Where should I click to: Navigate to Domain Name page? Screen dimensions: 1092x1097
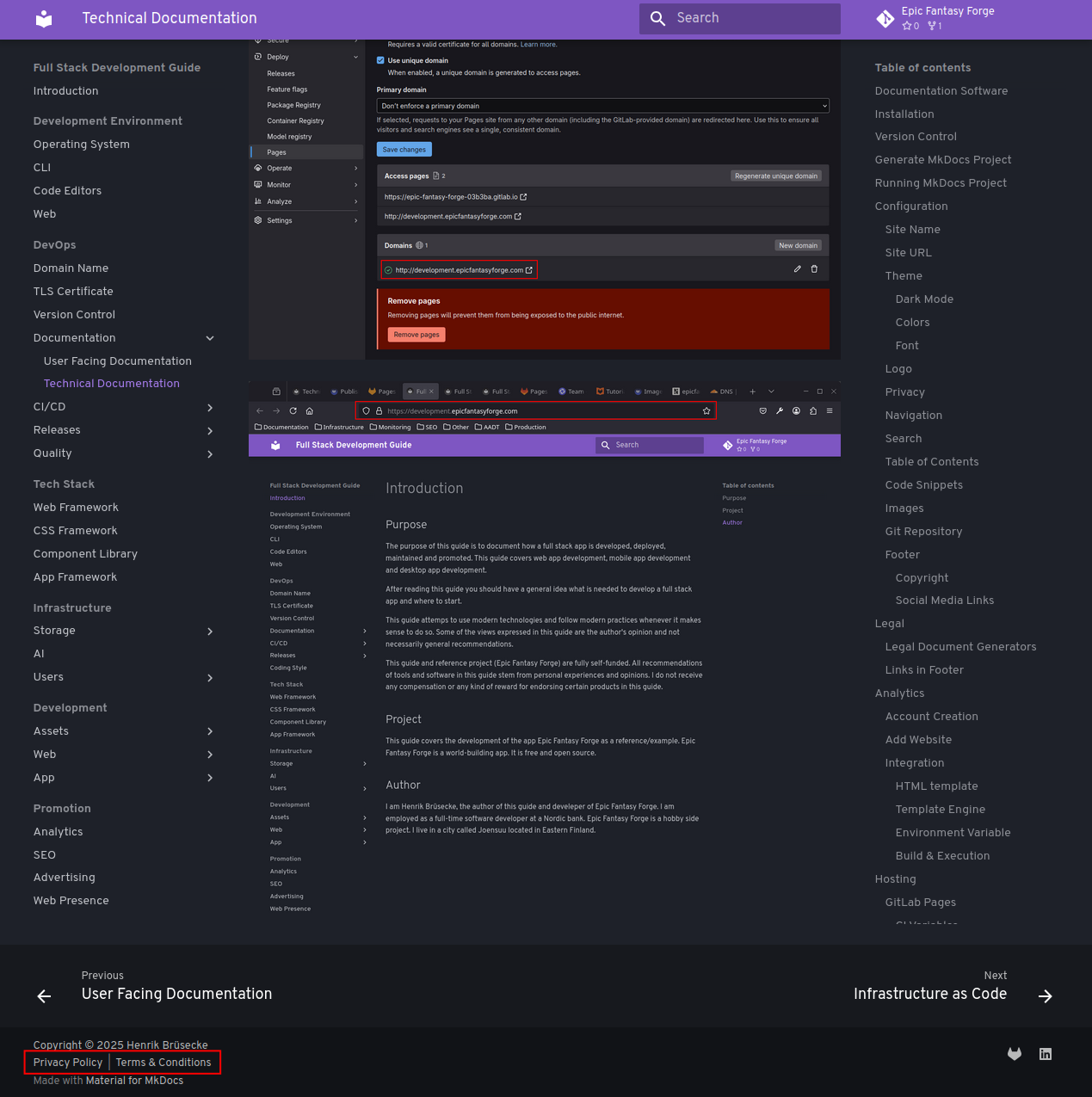click(x=71, y=268)
